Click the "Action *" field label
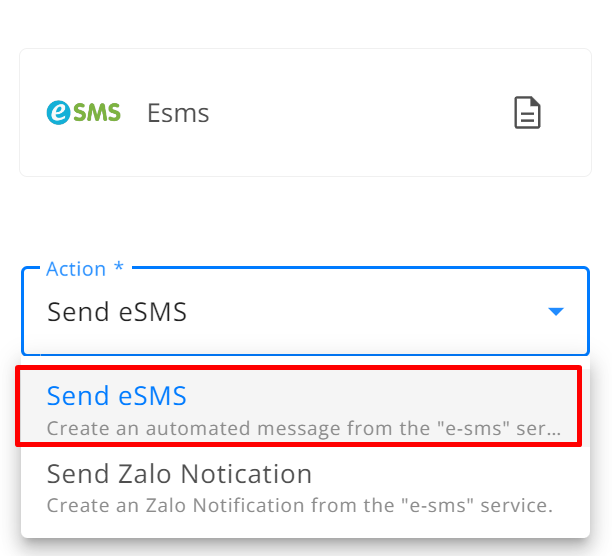This screenshot has height=556, width=612. click(x=85, y=269)
